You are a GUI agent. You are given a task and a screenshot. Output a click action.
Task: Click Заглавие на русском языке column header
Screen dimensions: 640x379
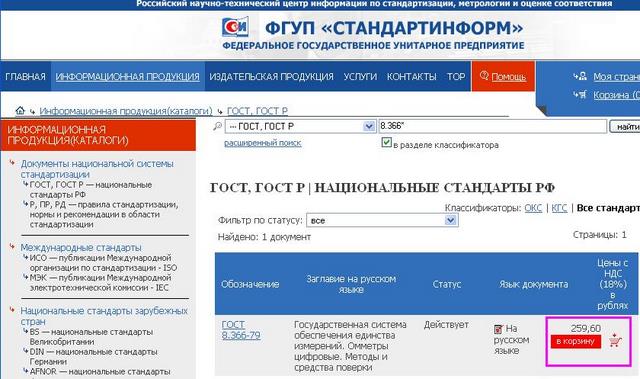[351, 284]
